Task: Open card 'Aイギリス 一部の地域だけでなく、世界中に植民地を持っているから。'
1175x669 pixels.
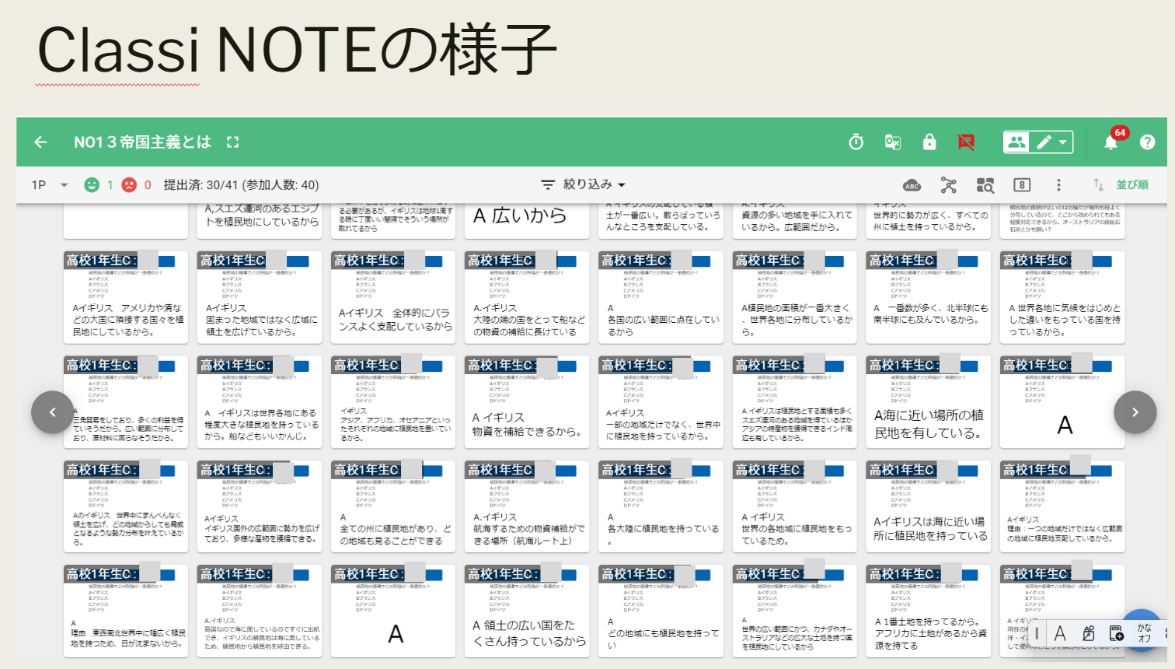Action: [x=661, y=402]
